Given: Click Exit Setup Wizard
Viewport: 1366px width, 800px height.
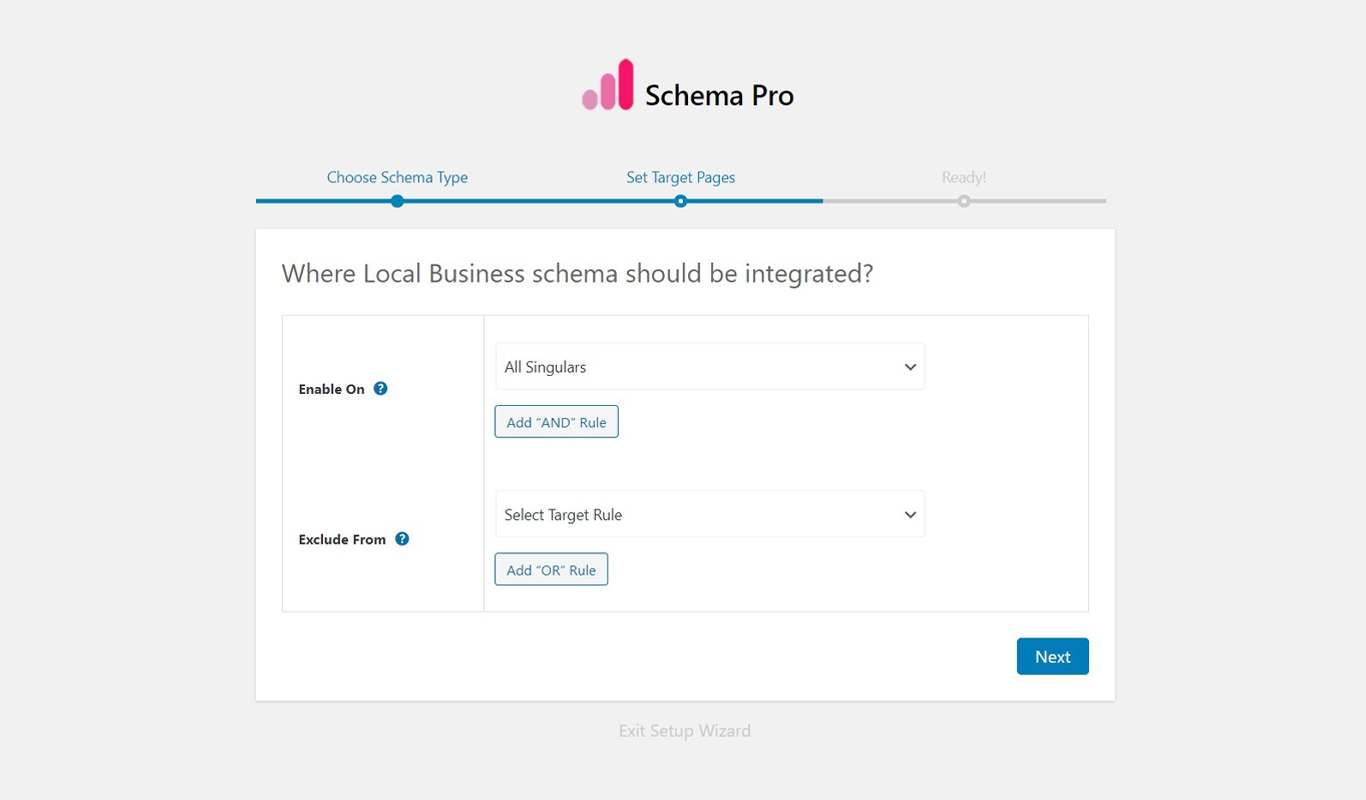Looking at the screenshot, I should (684, 730).
